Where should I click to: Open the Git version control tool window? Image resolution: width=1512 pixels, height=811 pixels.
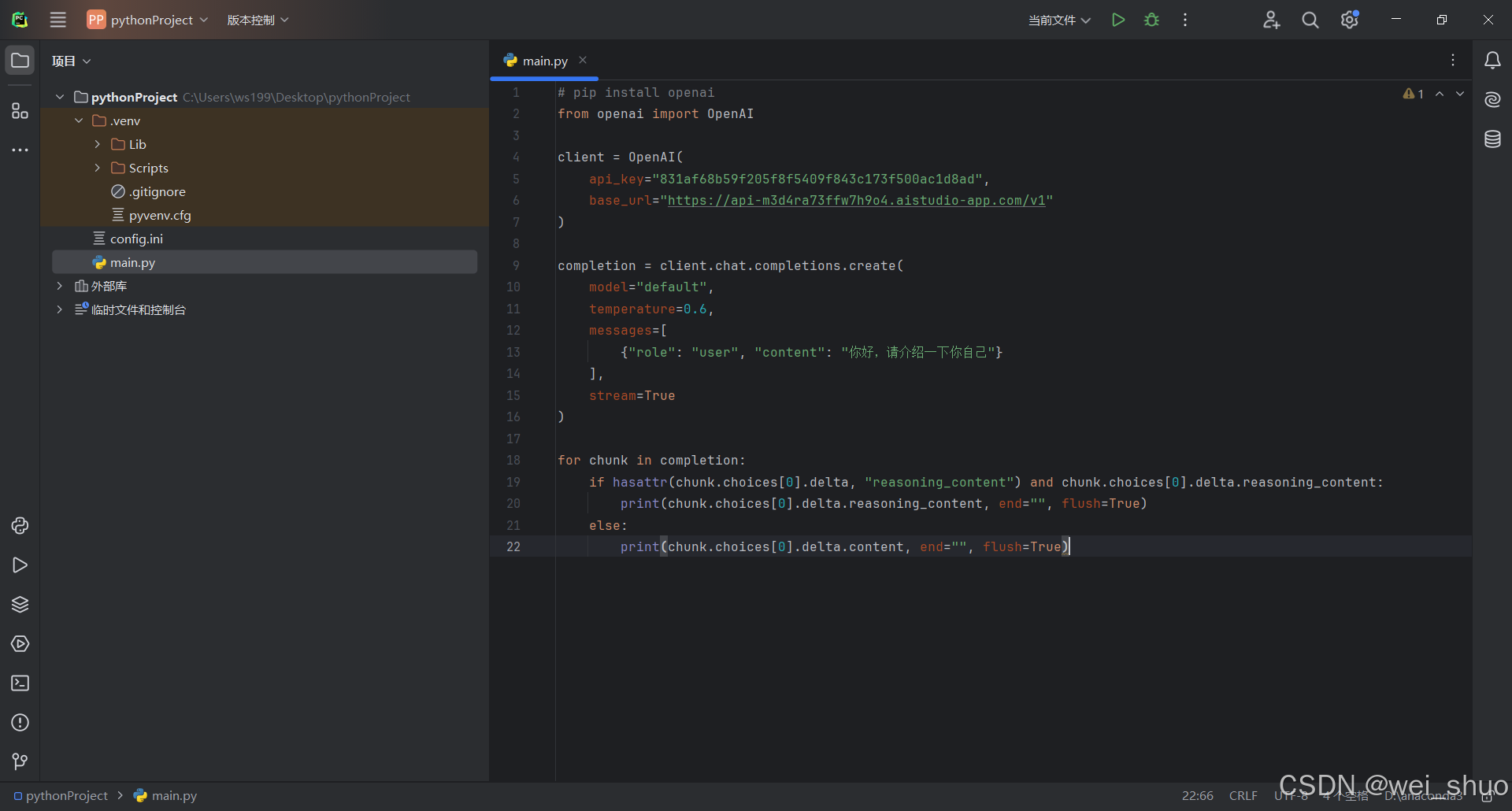[20, 761]
